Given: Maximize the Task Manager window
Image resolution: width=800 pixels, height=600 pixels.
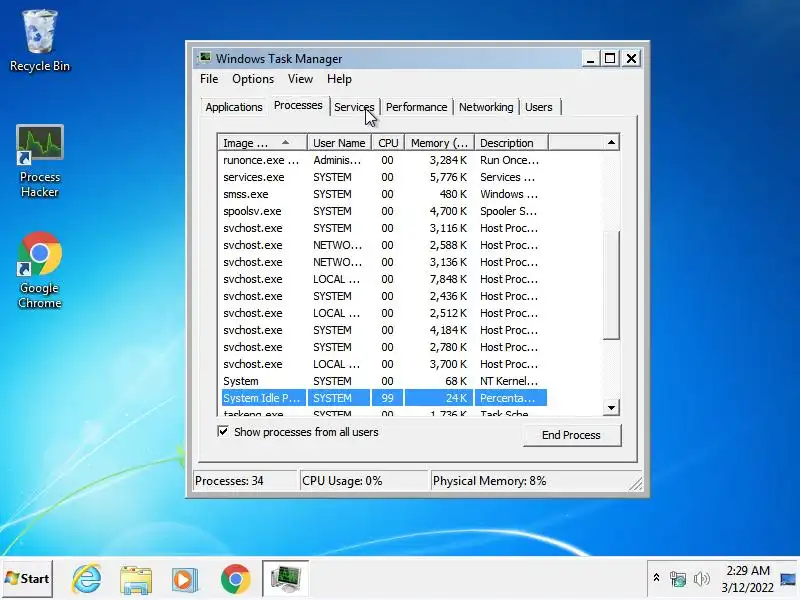Looking at the screenshot, I should pyautogui.click(x=610, y=58).
